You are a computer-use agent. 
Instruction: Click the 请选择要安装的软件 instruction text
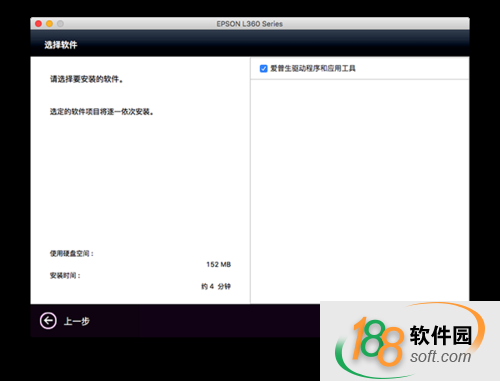click(87, 79)
